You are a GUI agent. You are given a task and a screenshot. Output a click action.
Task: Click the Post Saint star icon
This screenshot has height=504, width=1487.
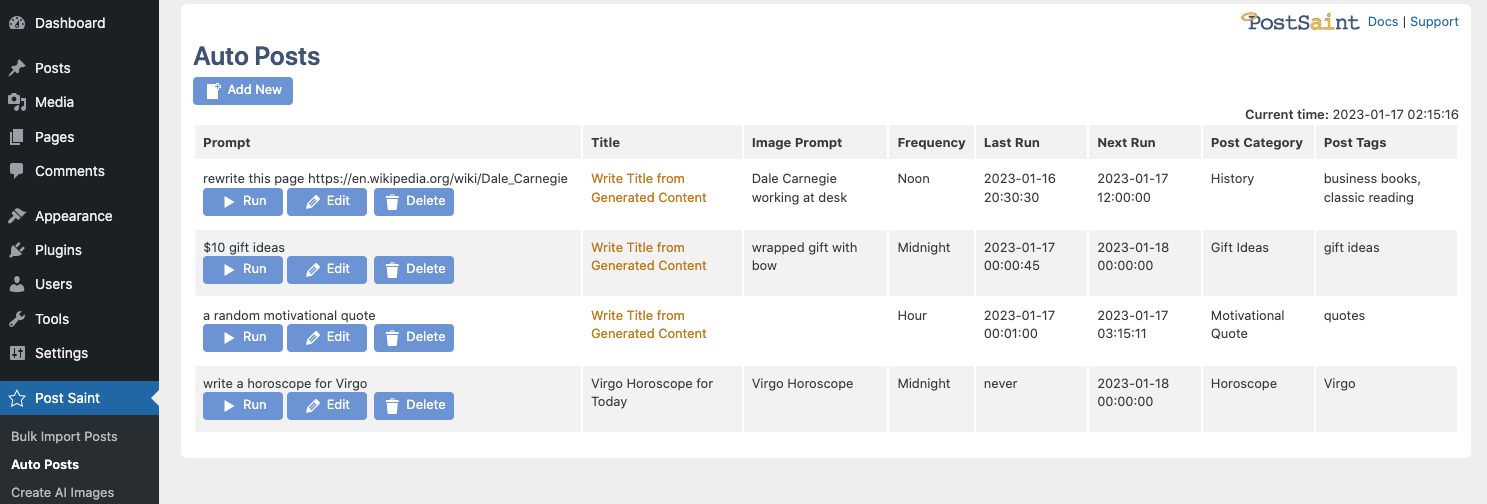pos(17,398)
